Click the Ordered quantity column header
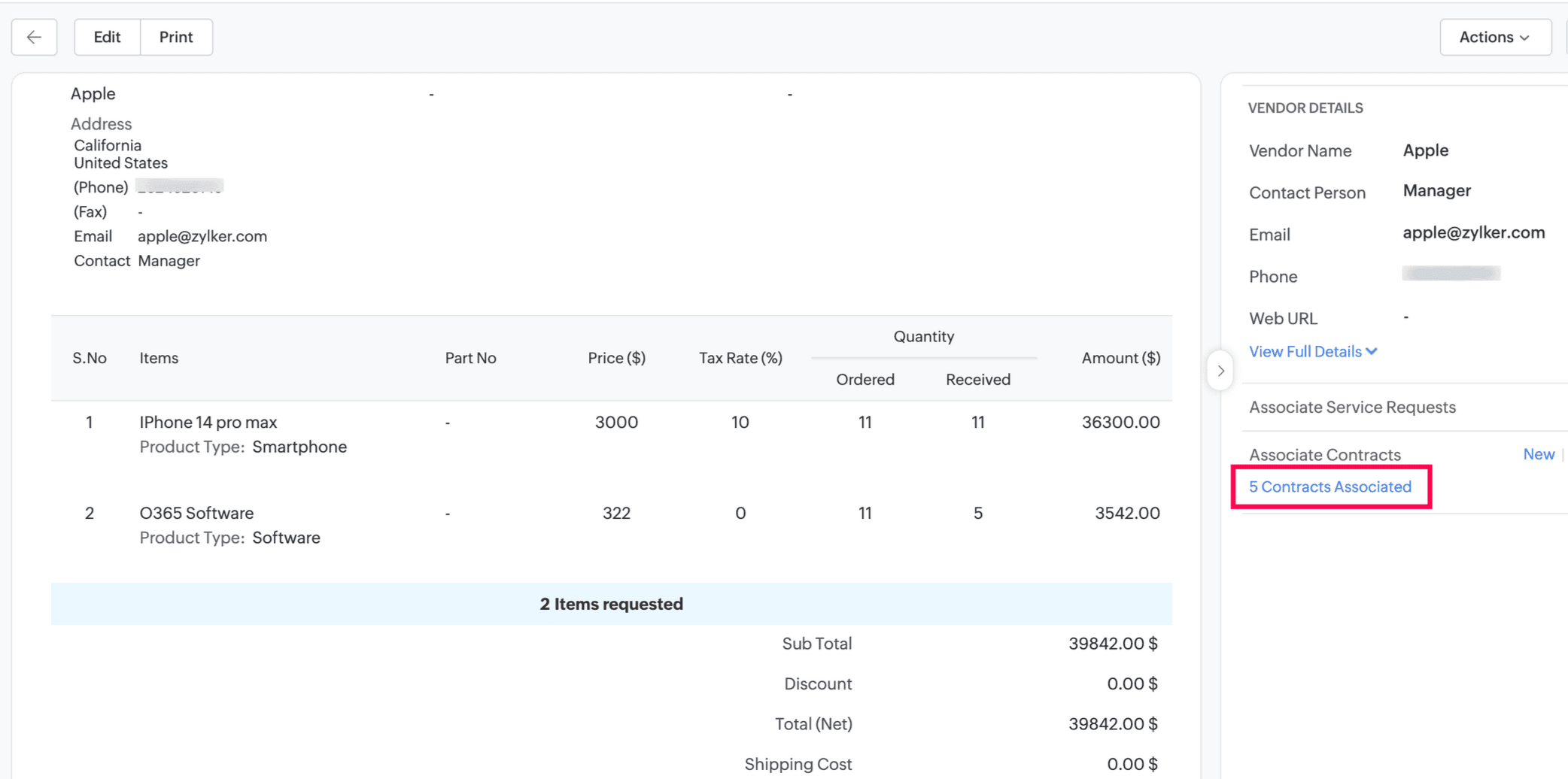 pyautogui.click(x=865, y=380)
